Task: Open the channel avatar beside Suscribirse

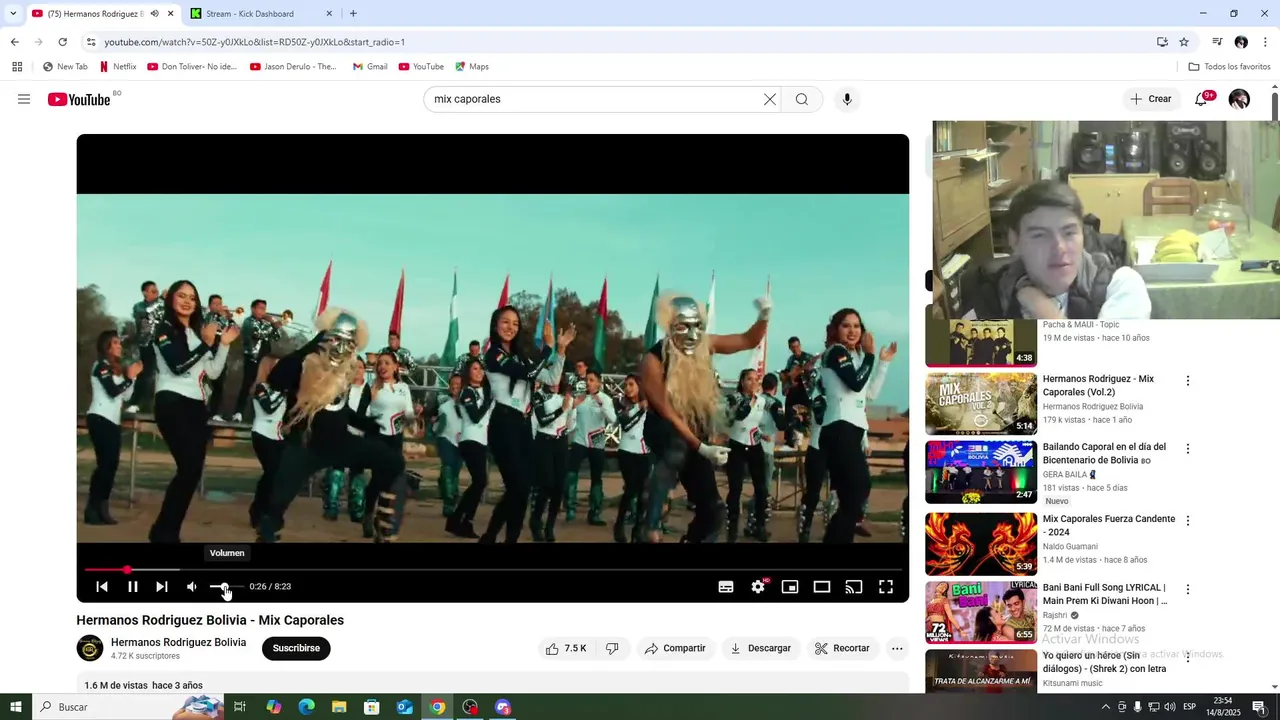Action: pyautogui.click(x=90, y=648)
